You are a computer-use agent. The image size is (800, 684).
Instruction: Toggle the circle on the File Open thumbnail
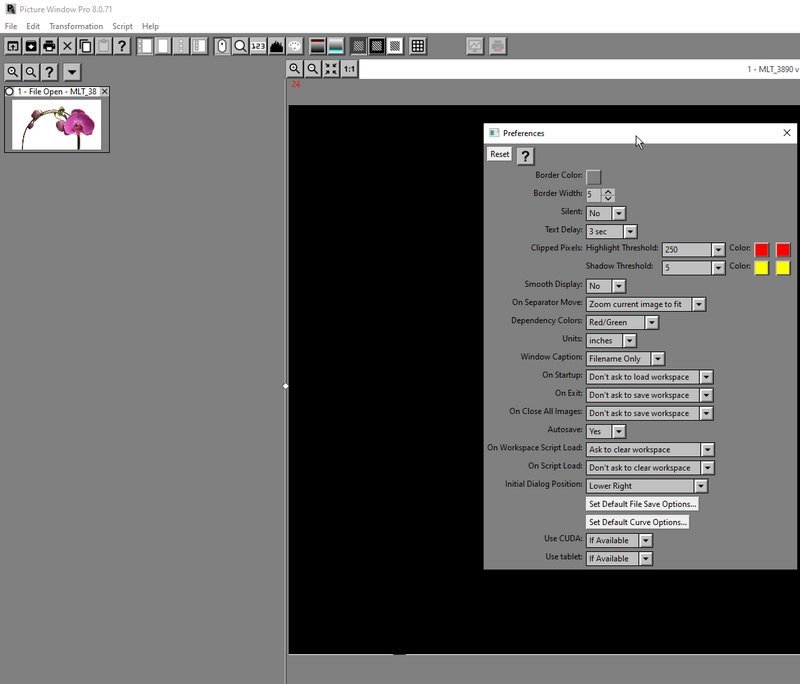(10, 91)
